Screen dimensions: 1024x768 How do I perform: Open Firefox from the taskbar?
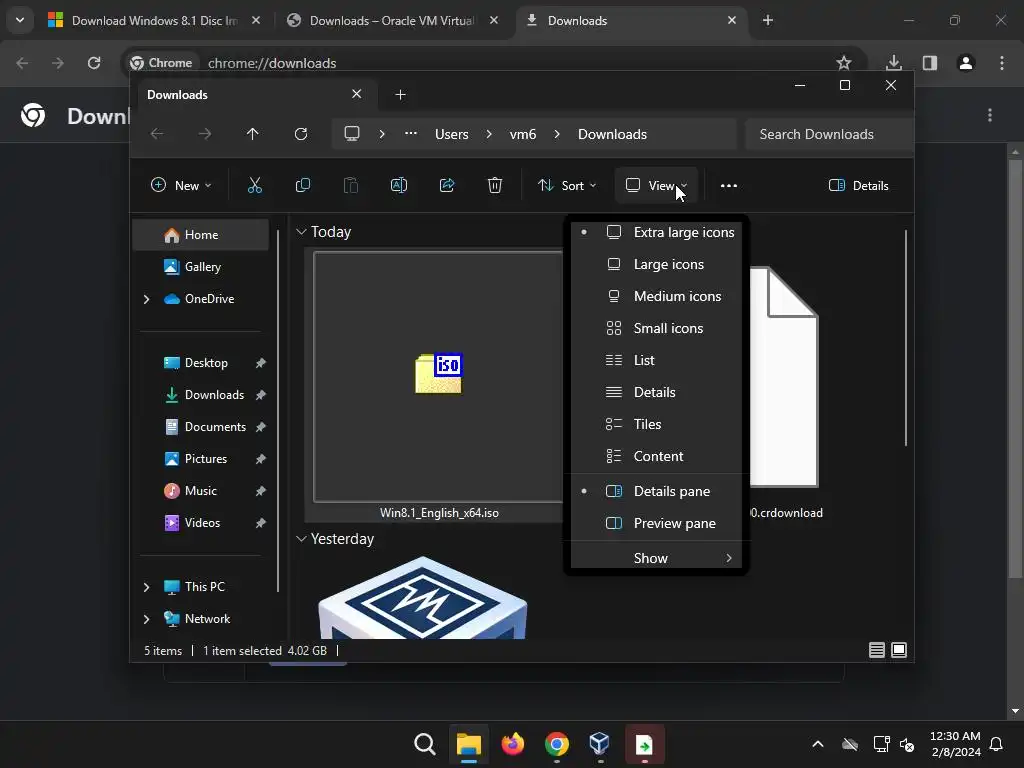513,744
